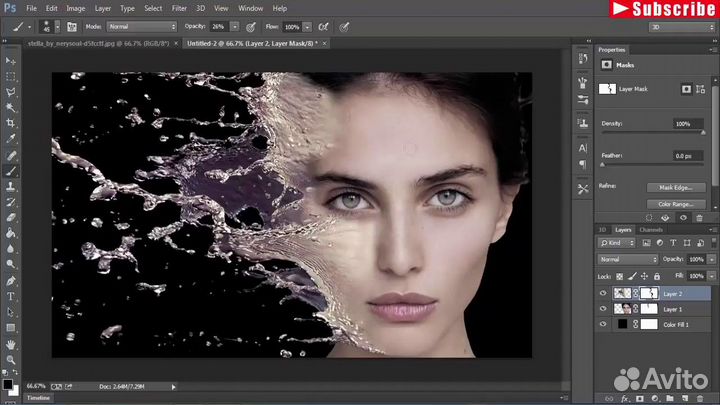
Task: Hide the Color Fill 1 layer
Action: tap(602, 326)
